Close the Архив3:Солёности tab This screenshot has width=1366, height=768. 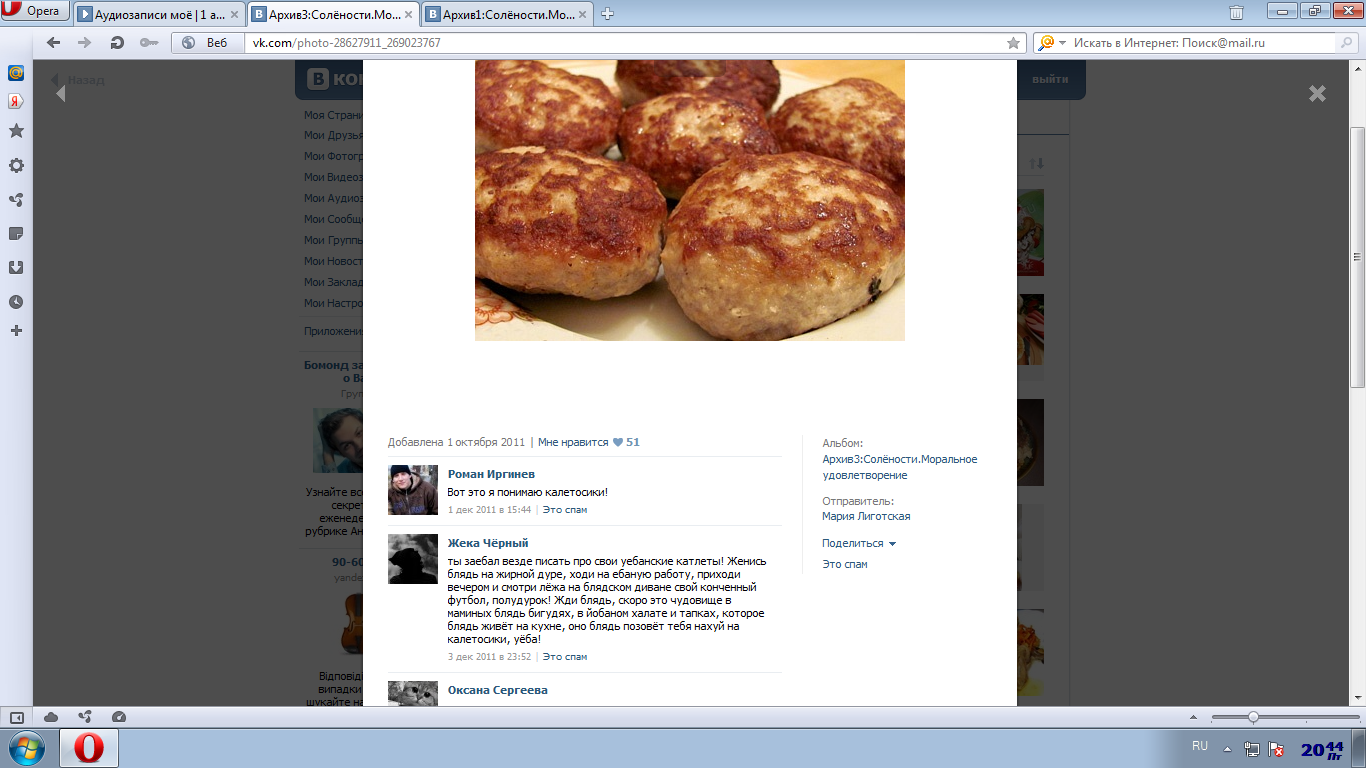(x=408, y=14)
